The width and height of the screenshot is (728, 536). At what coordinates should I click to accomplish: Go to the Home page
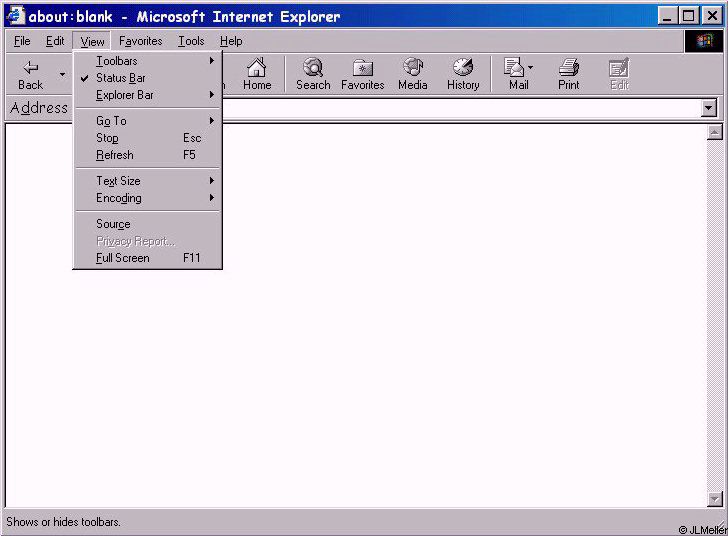click(257, 74)
